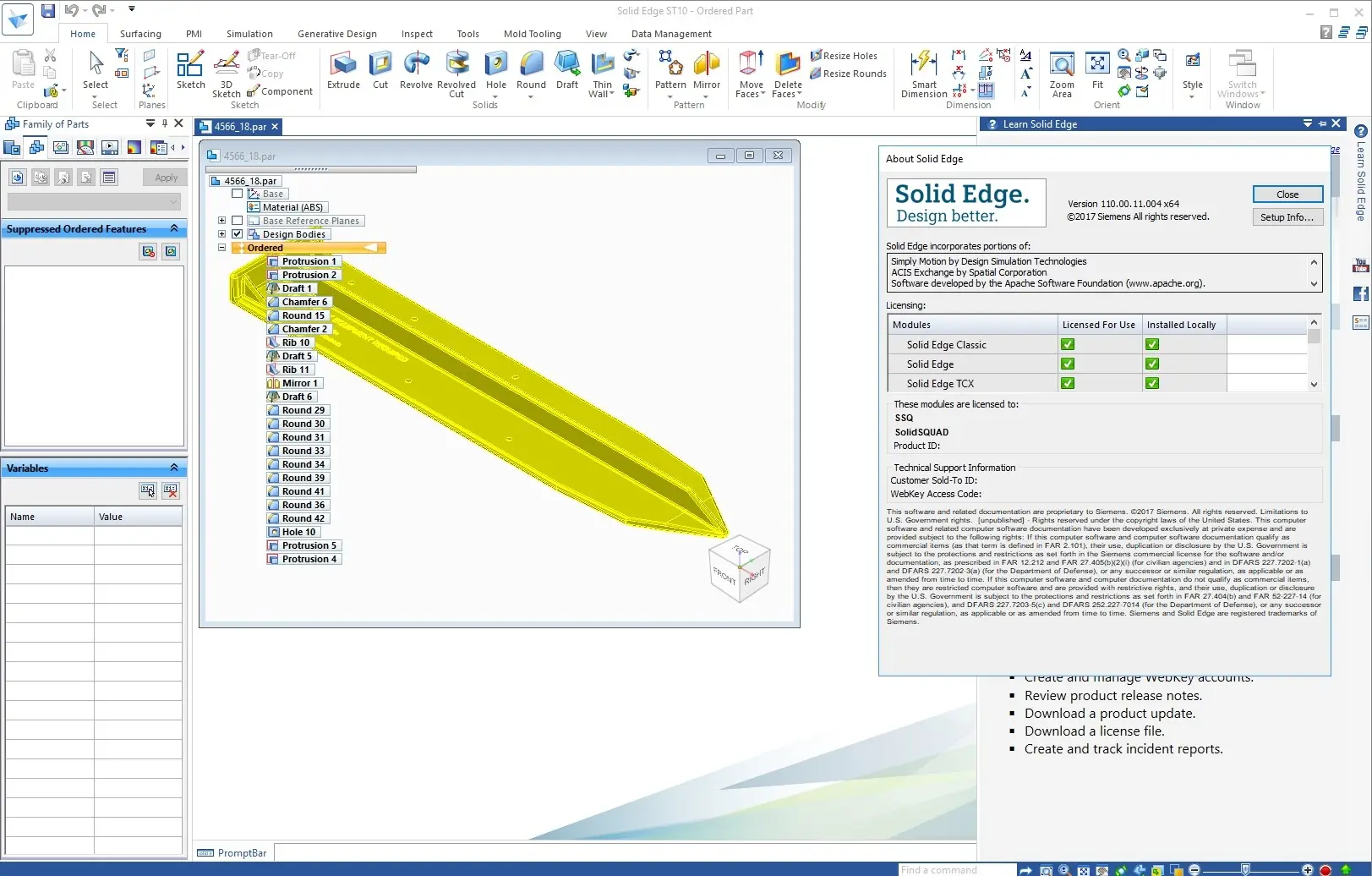Collapse the Variables section
Screen dimensions: 1372x876
point(174,468)
